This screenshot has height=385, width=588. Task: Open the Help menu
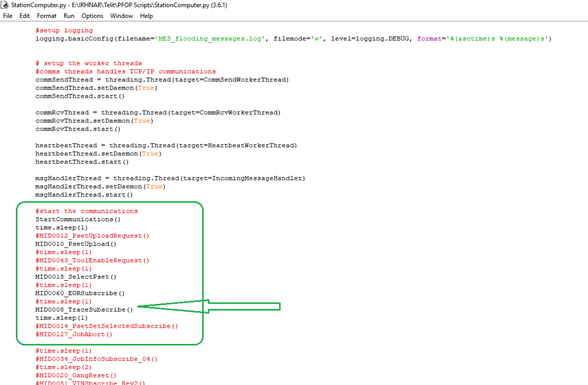coord(146,16)
